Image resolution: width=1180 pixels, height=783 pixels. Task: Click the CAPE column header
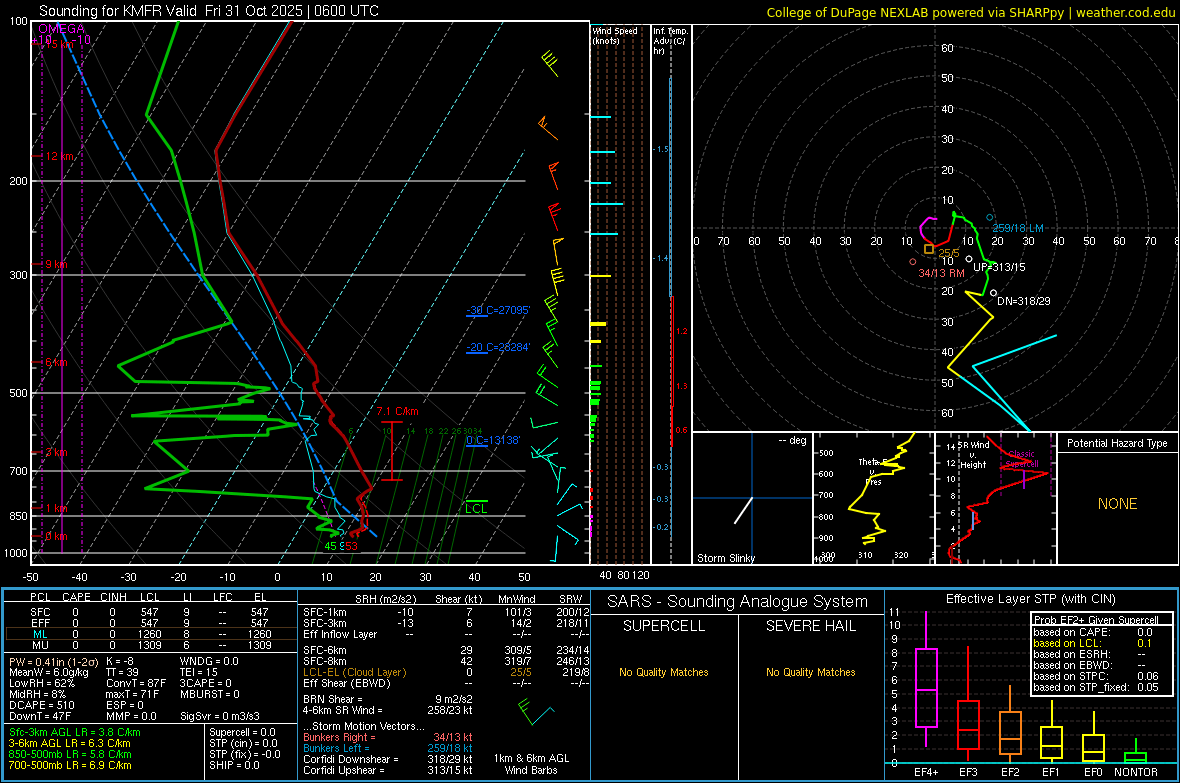tap(76, 597)
